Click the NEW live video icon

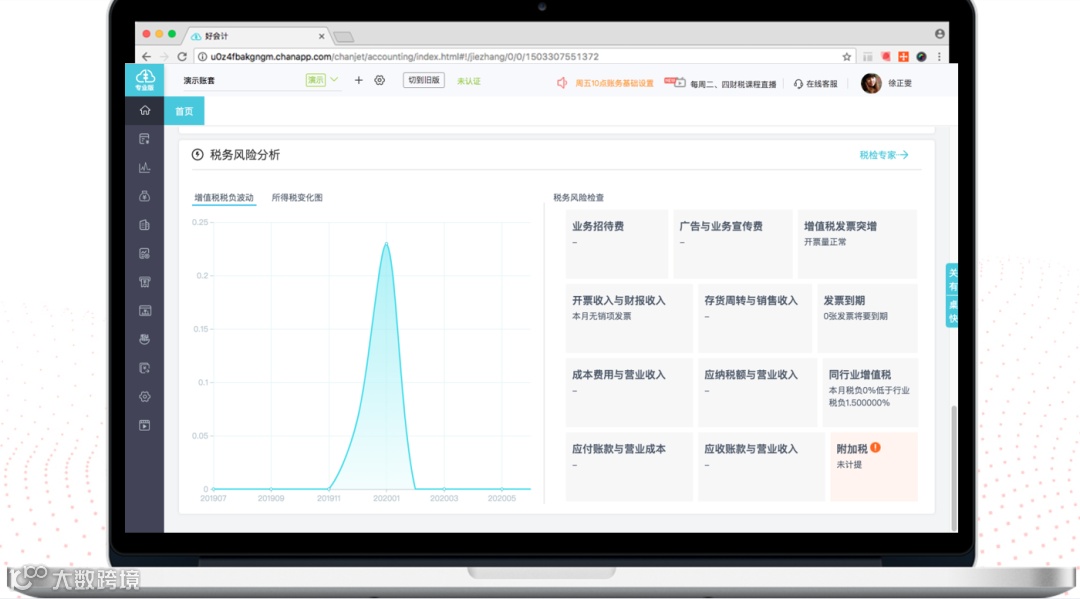click(674, 82)
